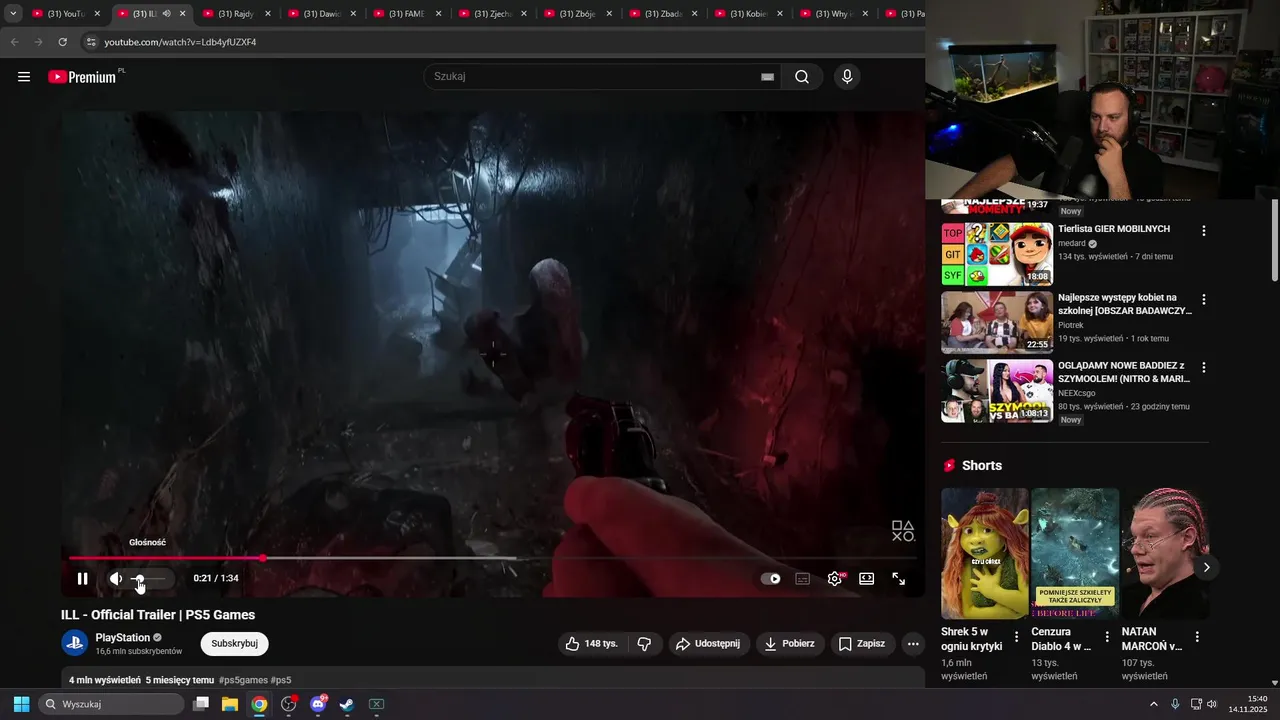The width and height of the screenshot is (1280, 720).
Task: Switch to theater mode view
Action: point(866,578)
